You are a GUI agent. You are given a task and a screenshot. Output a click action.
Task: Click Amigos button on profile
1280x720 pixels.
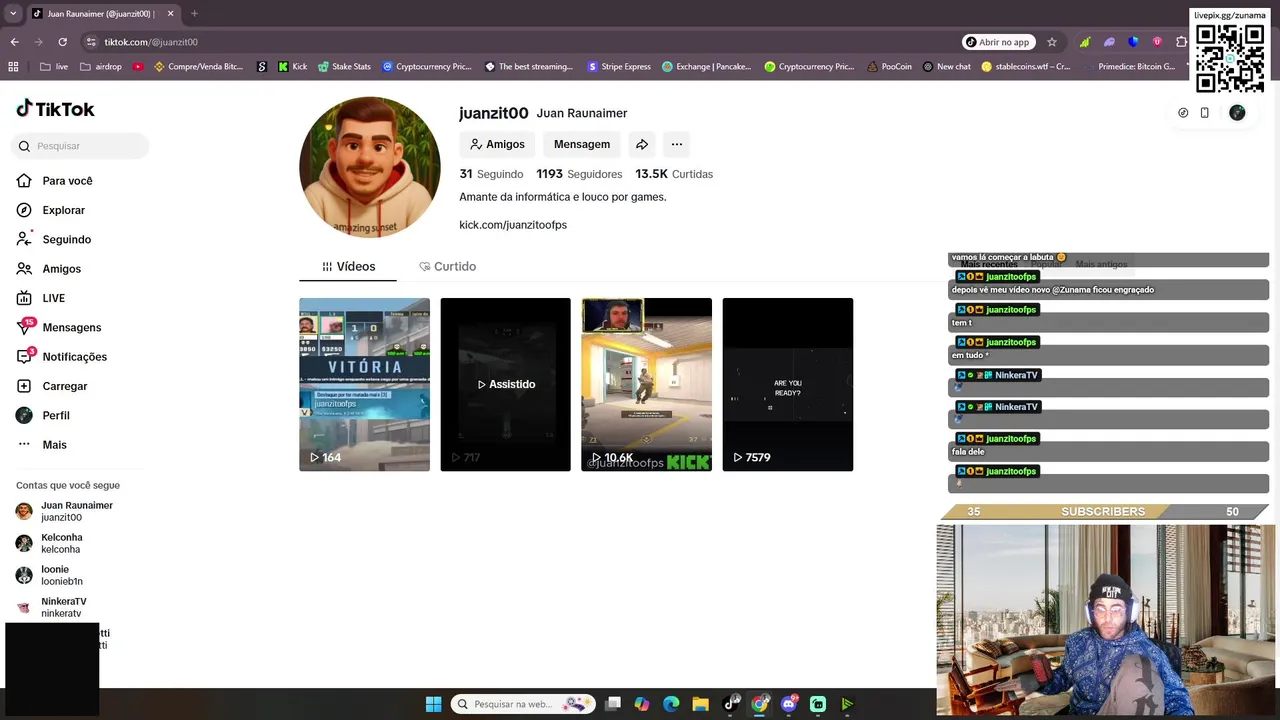[497, 144]
